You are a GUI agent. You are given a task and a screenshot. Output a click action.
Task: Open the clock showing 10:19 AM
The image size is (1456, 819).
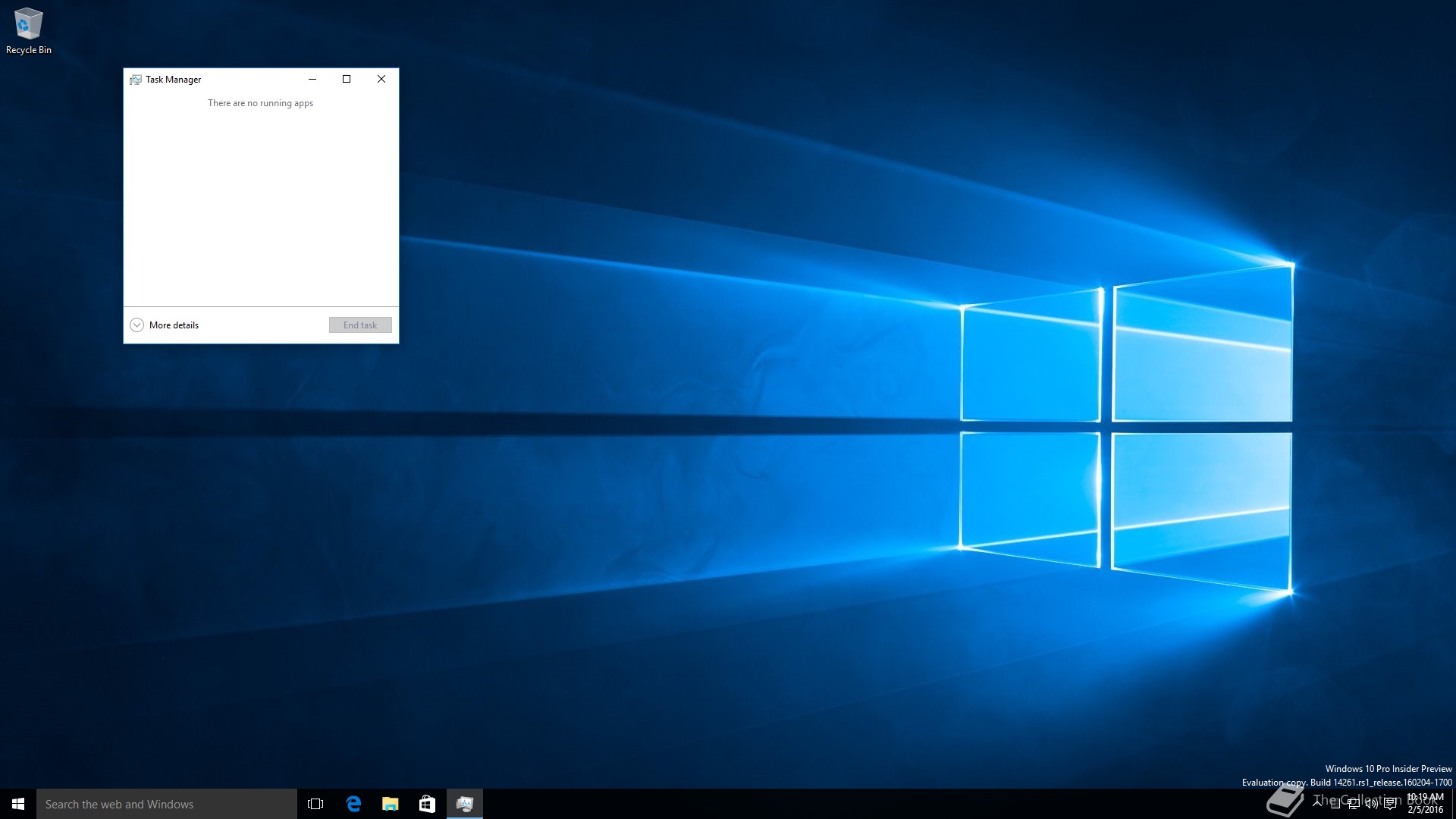coord(1426,804)
